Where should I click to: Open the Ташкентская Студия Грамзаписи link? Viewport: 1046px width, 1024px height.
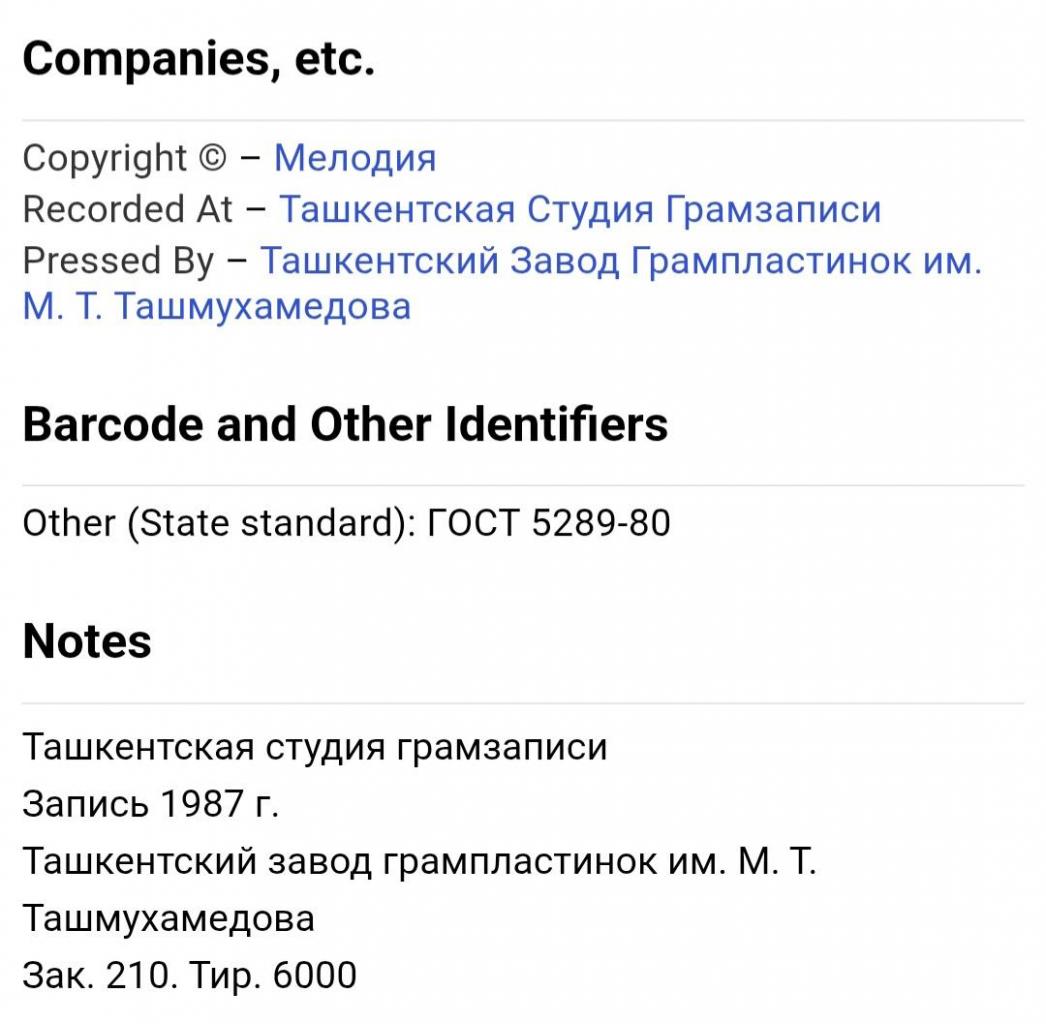(x=580, y=209)
